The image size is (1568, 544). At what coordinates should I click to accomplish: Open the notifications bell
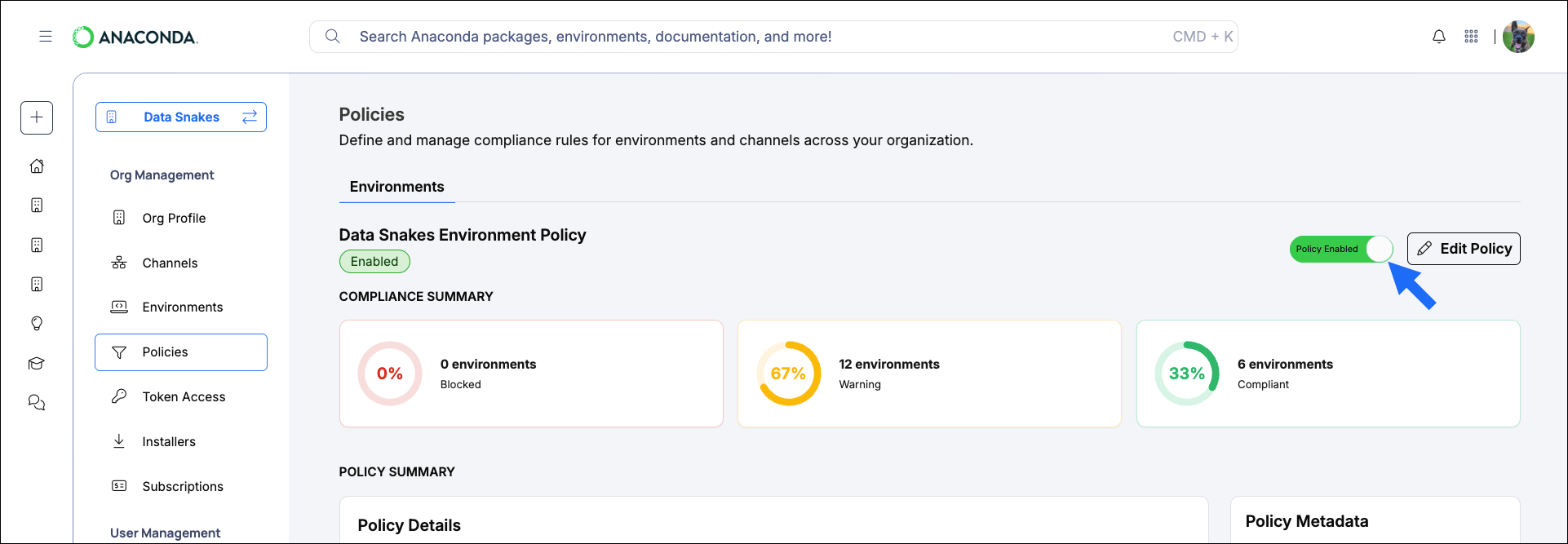tap(1439, 37)
